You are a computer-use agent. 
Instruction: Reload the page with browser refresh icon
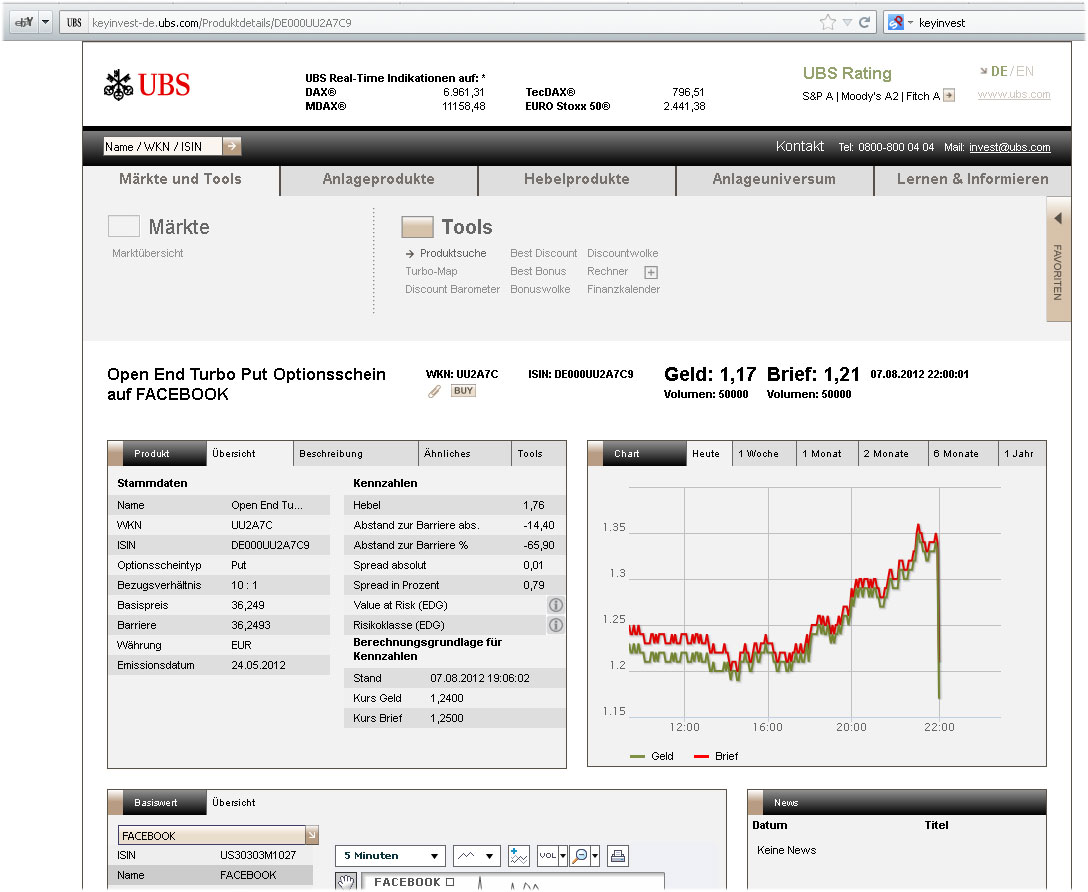coord(865,22)
